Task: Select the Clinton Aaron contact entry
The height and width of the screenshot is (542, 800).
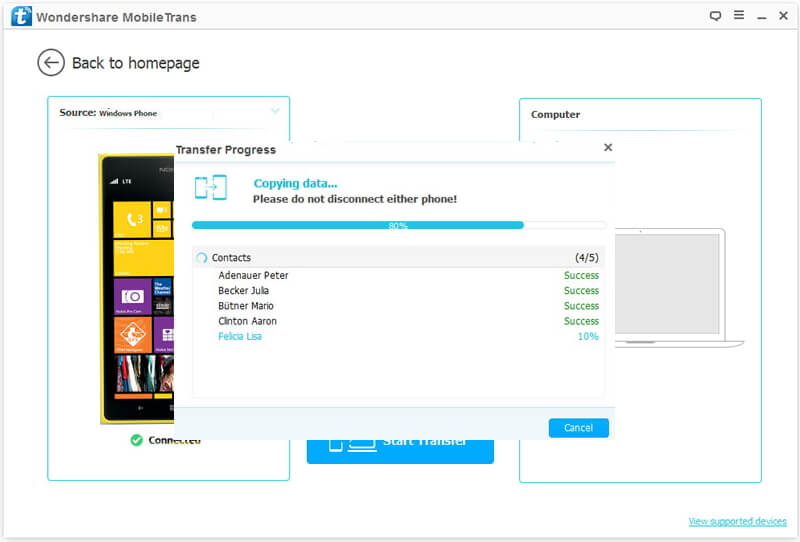Action: point(247,321)
